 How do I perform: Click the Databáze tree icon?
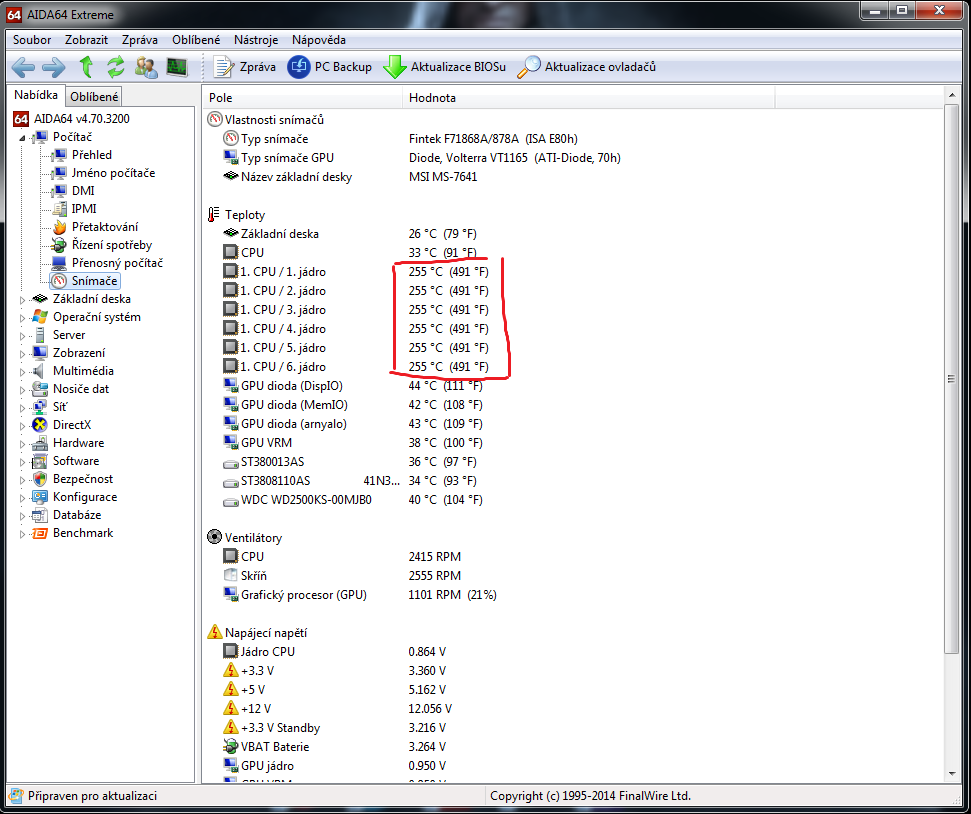[x=40, y=515]
